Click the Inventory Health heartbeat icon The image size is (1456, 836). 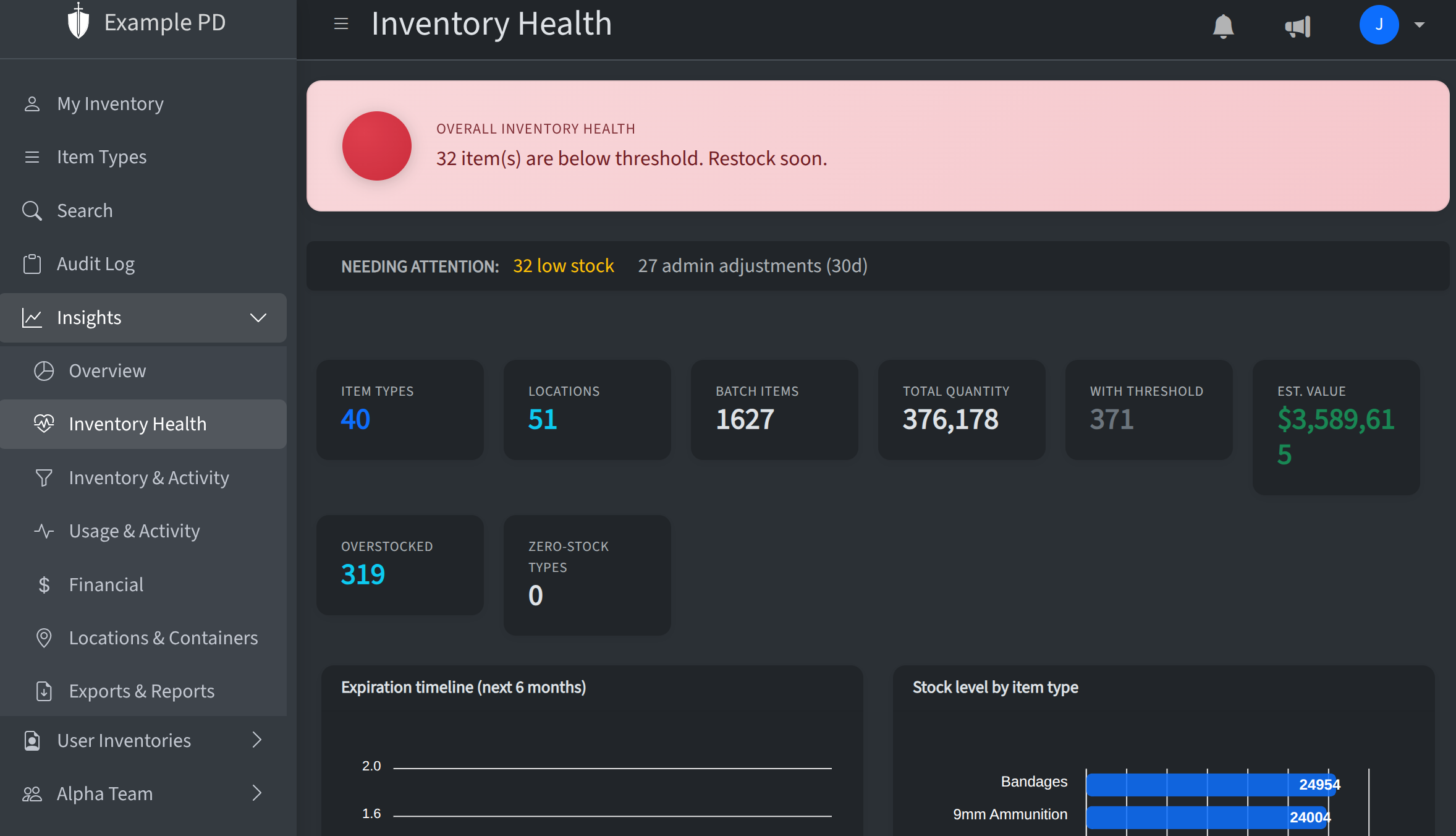coord(44,424)
